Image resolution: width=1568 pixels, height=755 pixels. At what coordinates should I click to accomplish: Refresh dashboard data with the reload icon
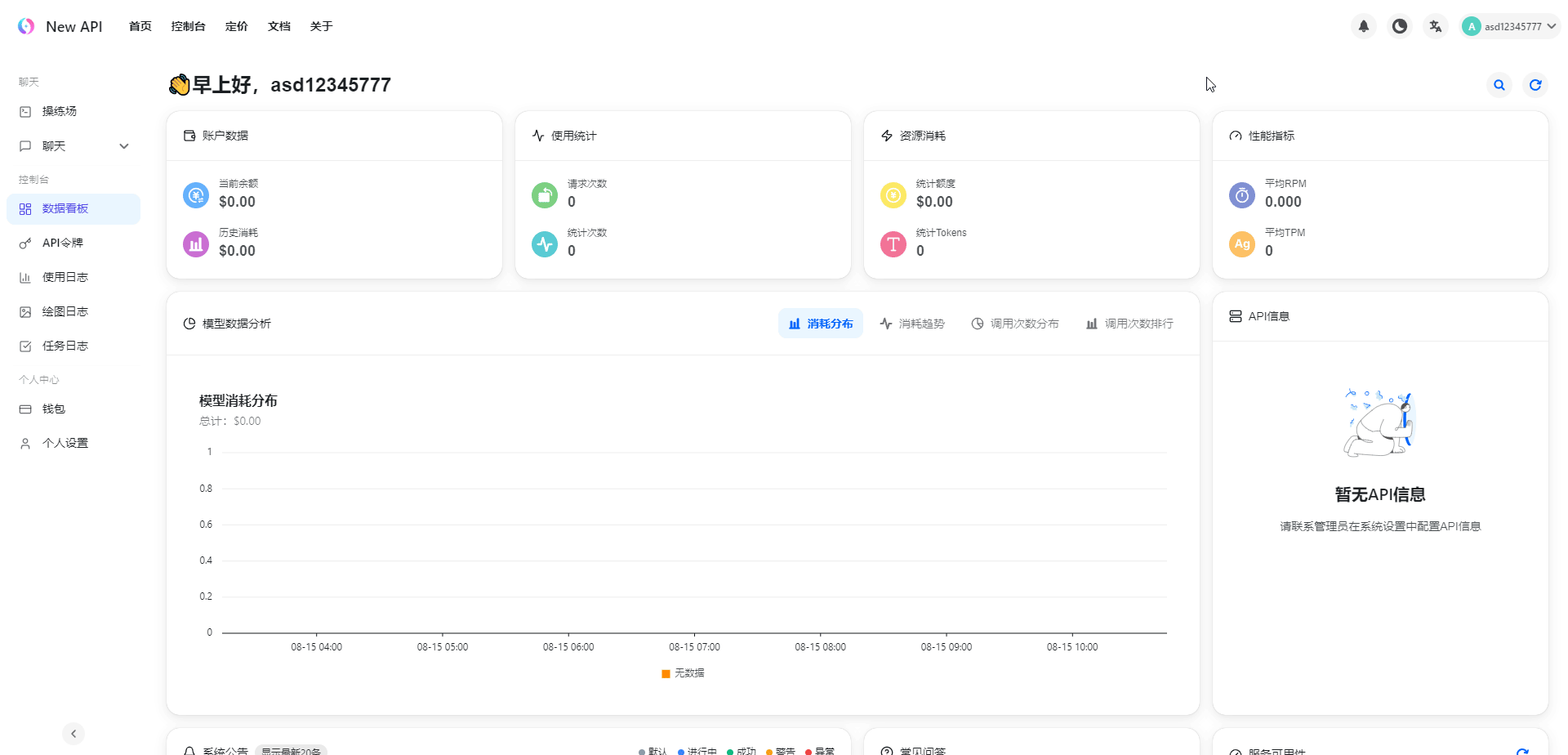pos(1535,85)
